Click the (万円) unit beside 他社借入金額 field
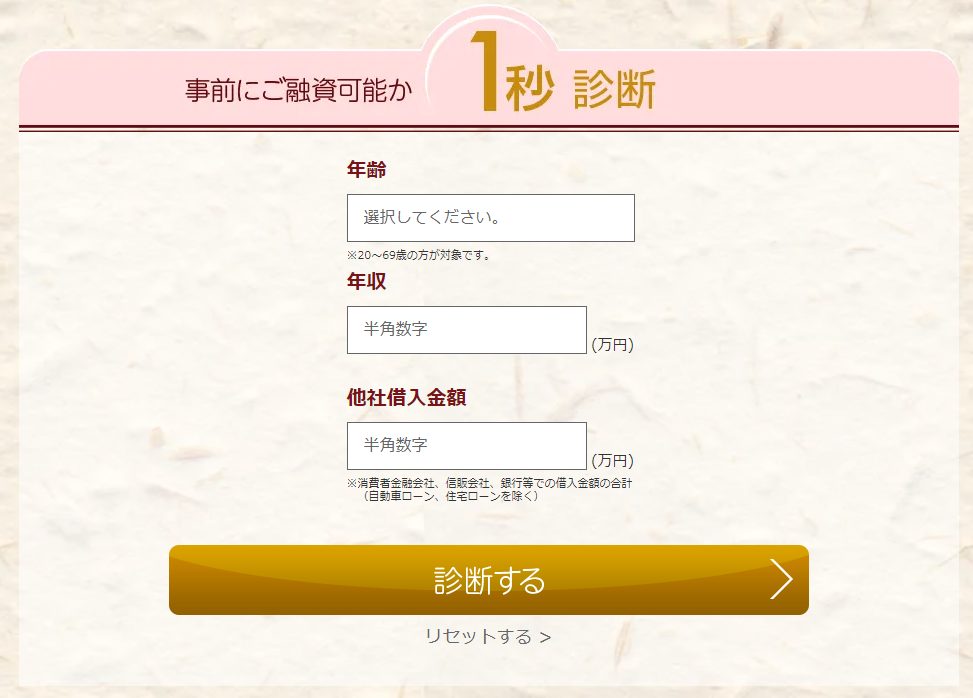This screenshot has width=973, height=698. [612, 461]
